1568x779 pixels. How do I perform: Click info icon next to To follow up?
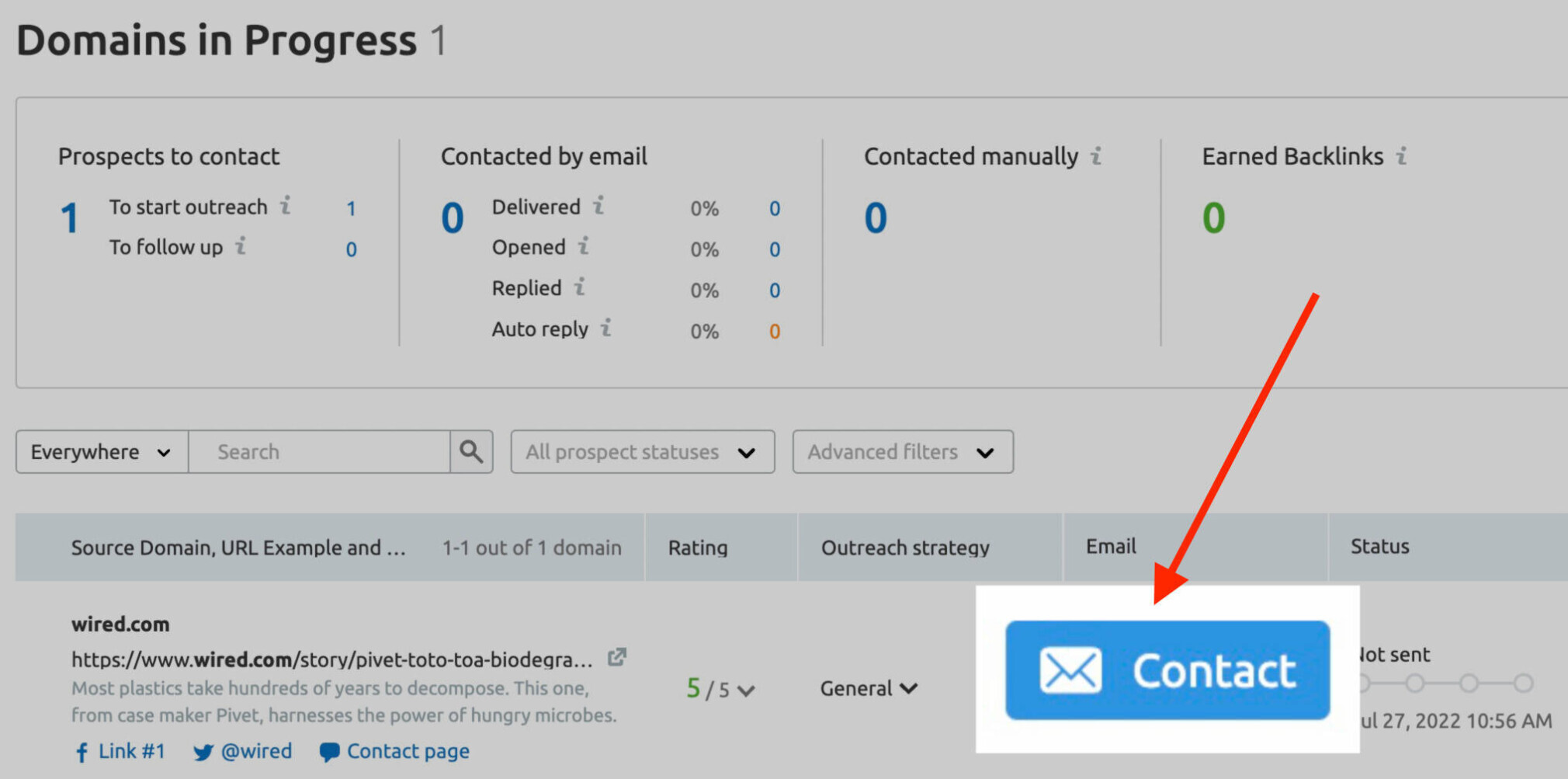coord(241,245)
